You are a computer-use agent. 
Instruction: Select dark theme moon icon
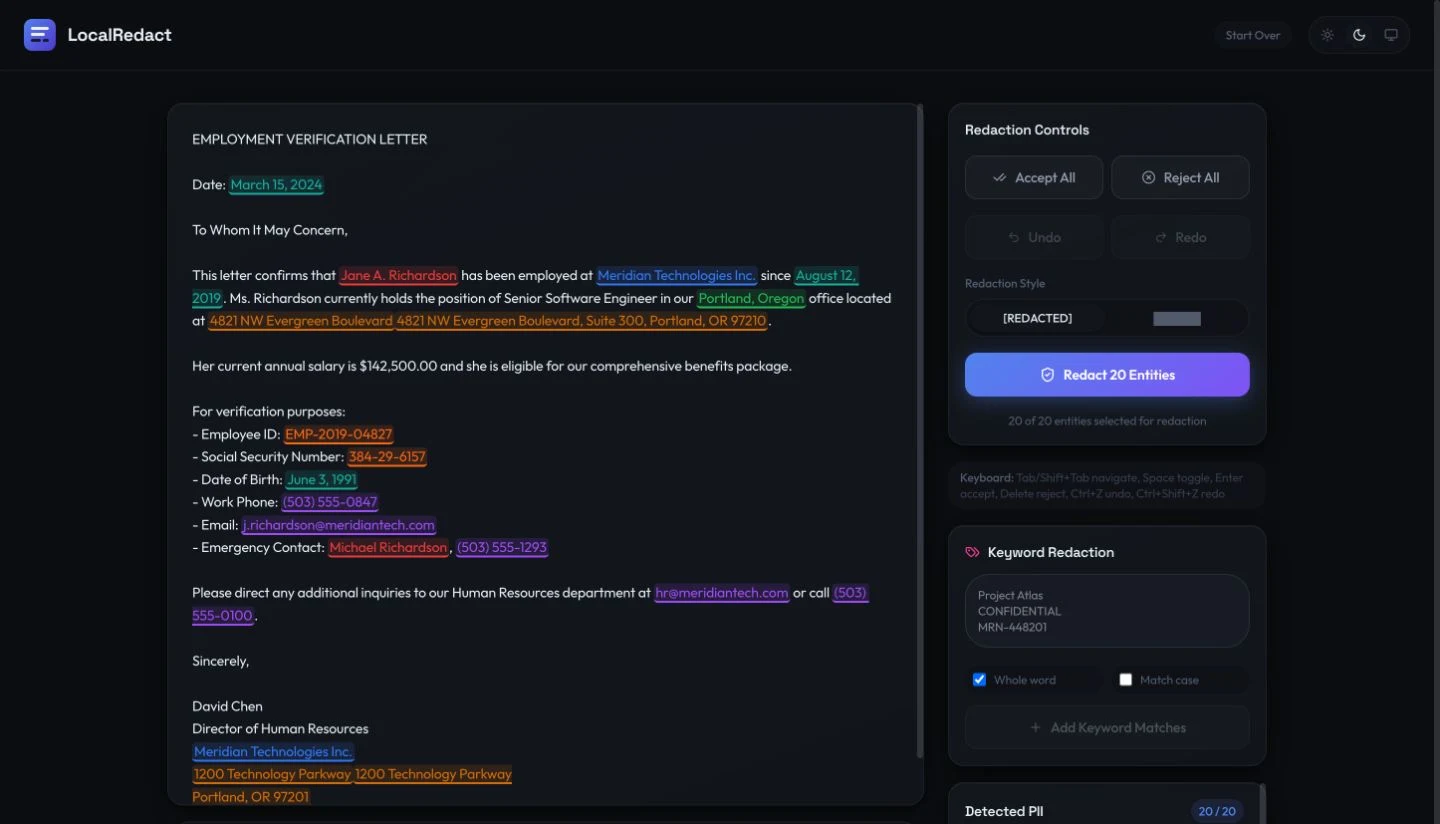click(1359, 35)
